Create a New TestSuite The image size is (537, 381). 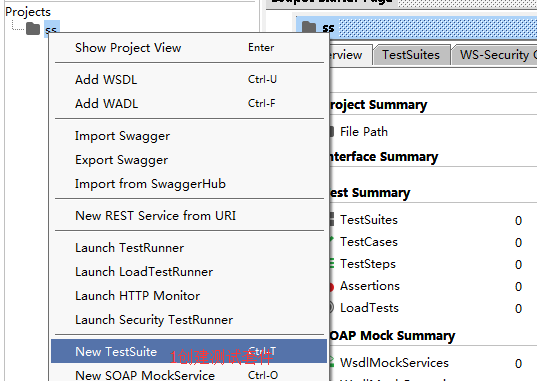(x=189, y=351)
